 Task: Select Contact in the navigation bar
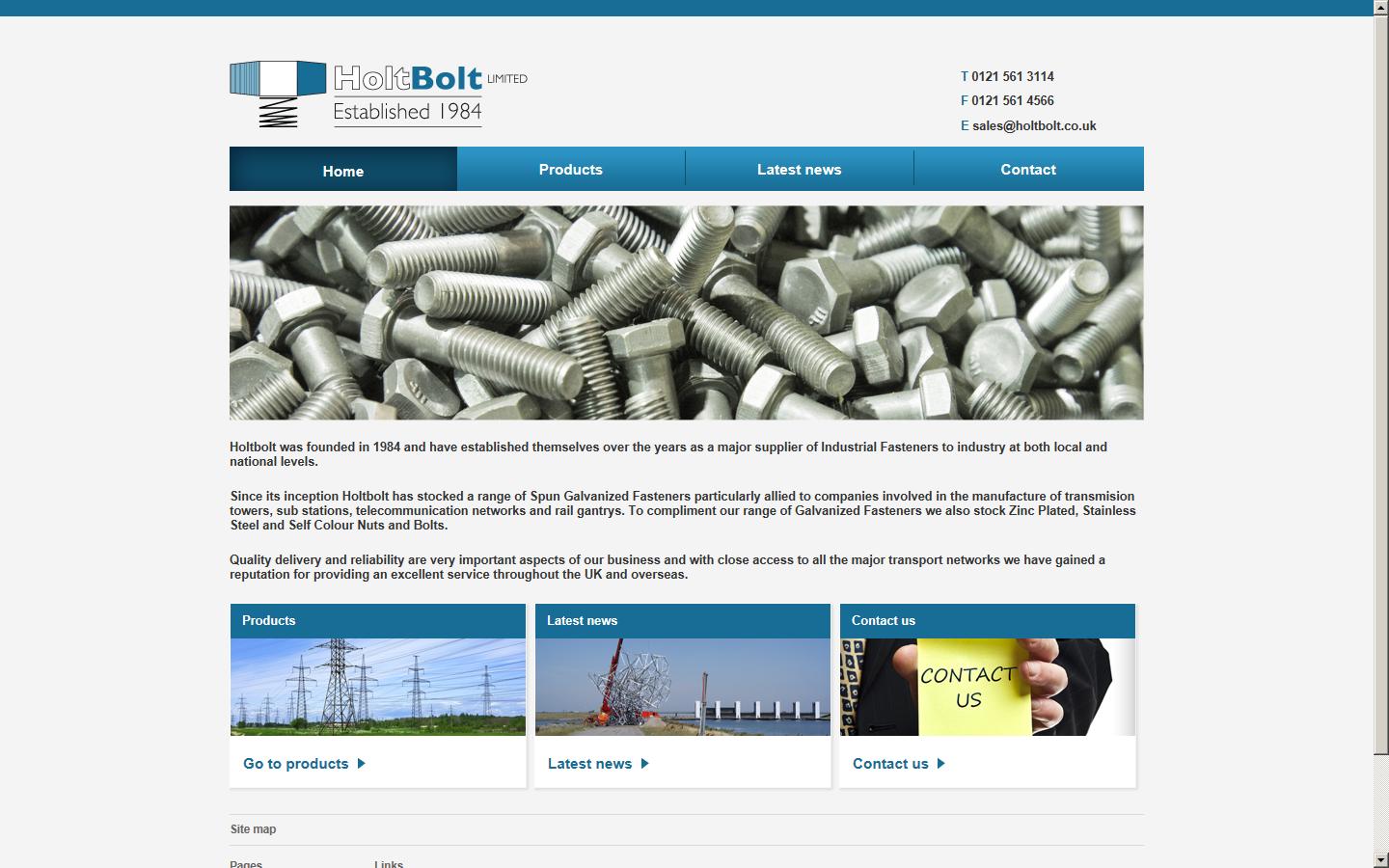pyautogui.click(x=1027, y=170)
